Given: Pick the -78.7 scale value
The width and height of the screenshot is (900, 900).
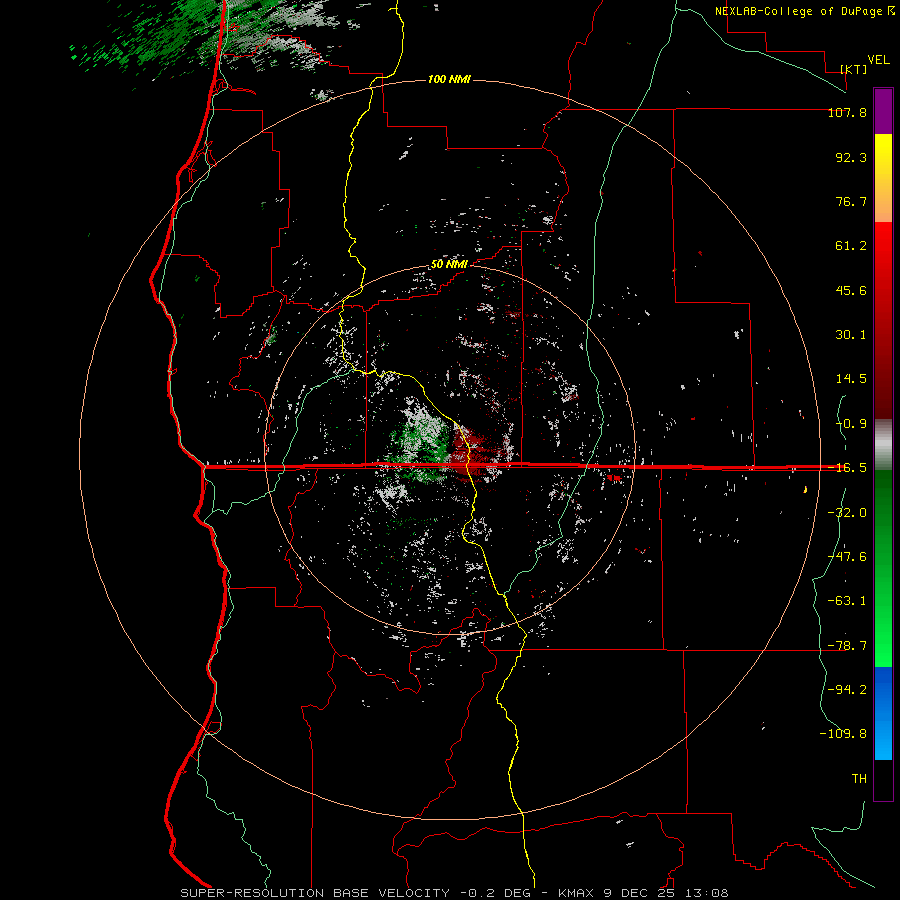Looking at the screenshot, I should point(847,646).
